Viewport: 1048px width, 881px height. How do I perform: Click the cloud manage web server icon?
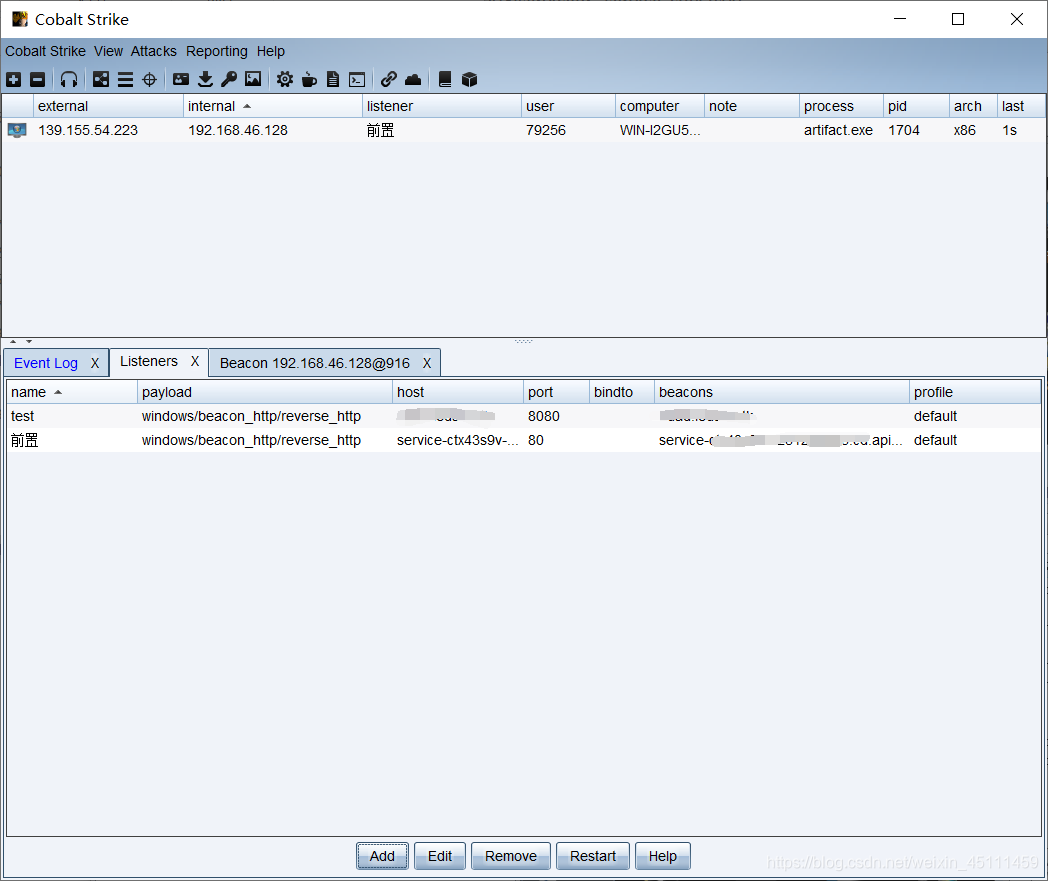click(x=413, y=80)
